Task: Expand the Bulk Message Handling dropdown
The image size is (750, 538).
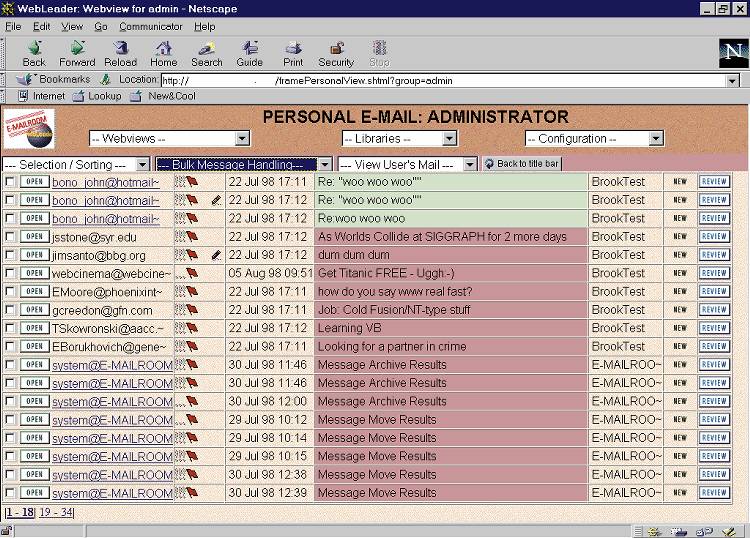Action: pyautogui.click(x=243, y=164)
